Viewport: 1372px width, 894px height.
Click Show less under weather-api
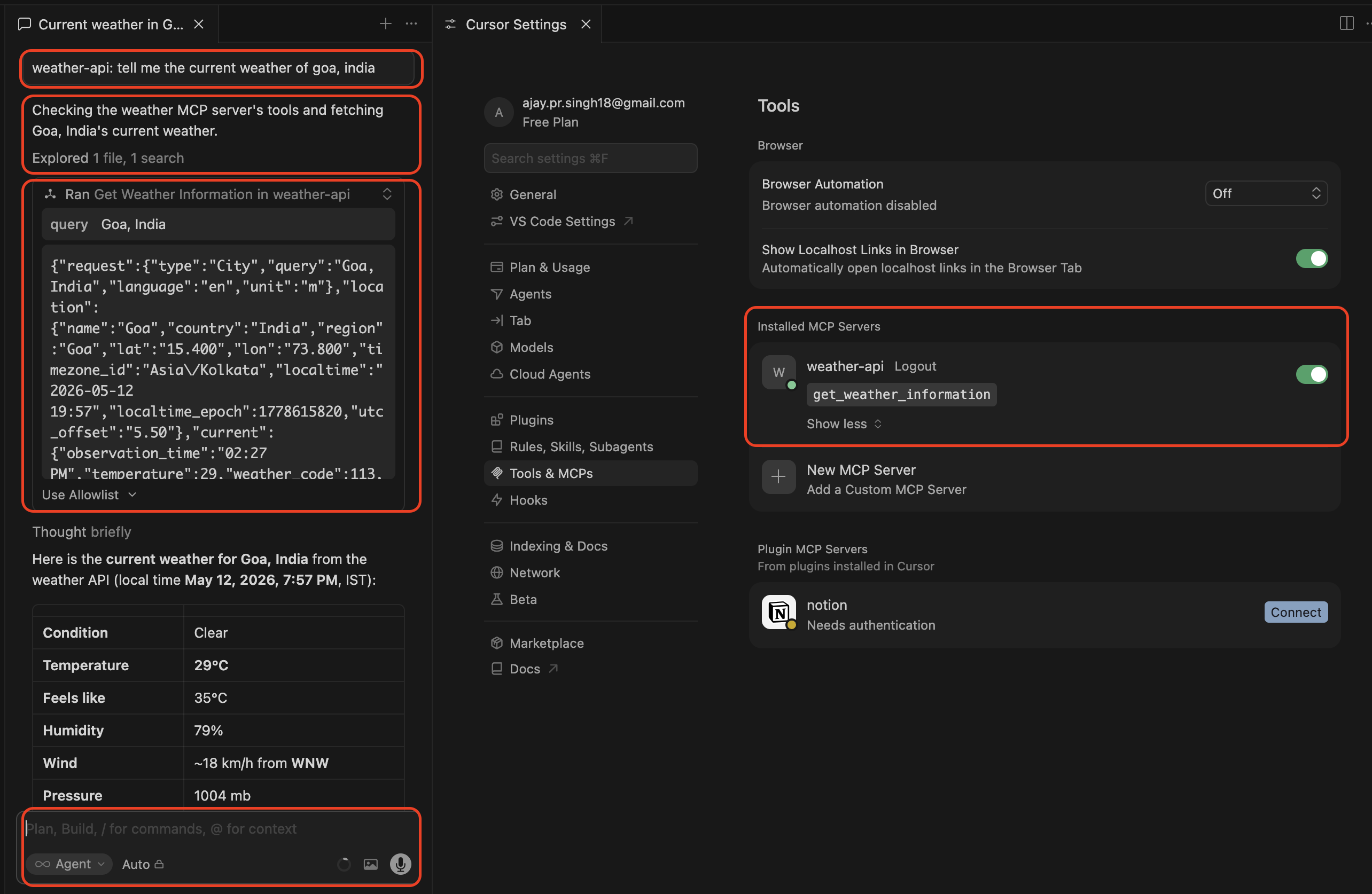(x=844, y=424)
